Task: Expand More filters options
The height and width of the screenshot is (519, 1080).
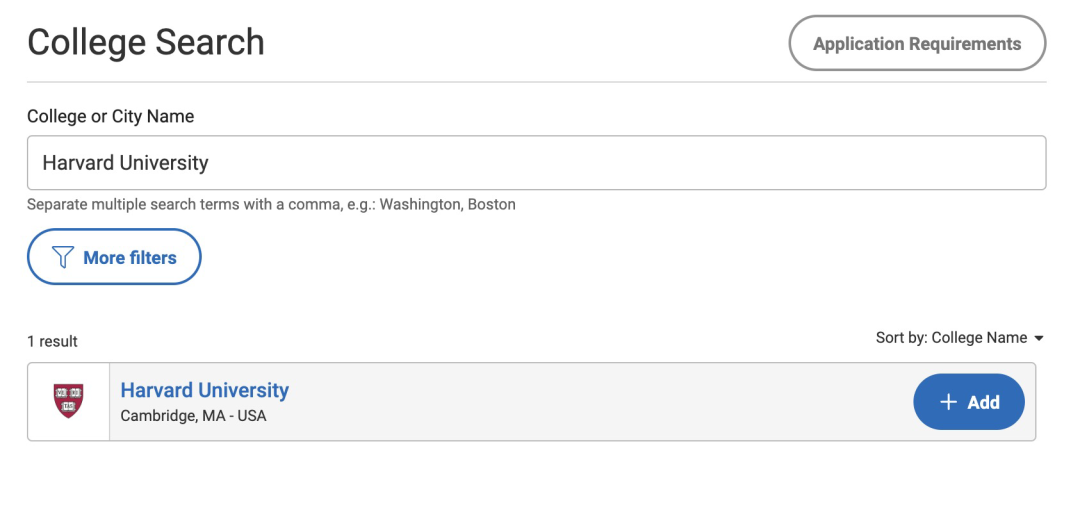Action: pos(114,257)
